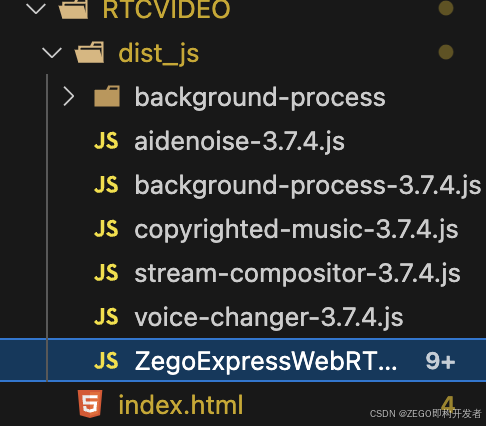Open the aidenoise-3.7.4.js file
The image size is (486, 426).
[239, 142]
